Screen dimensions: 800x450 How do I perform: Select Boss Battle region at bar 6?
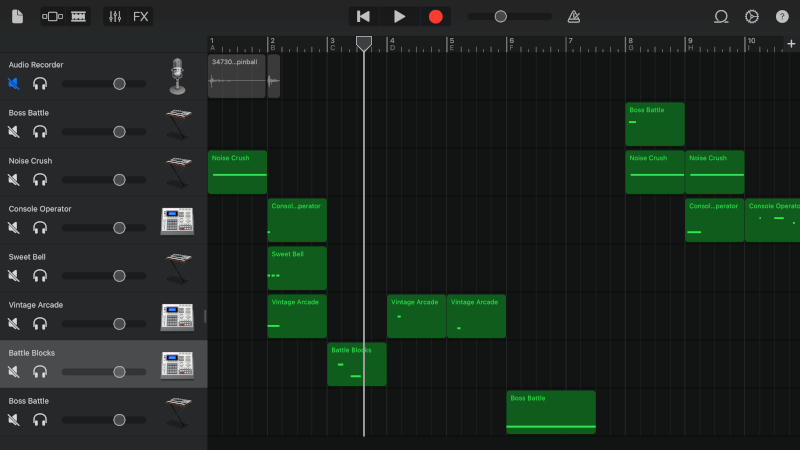[x=551, y=412]
